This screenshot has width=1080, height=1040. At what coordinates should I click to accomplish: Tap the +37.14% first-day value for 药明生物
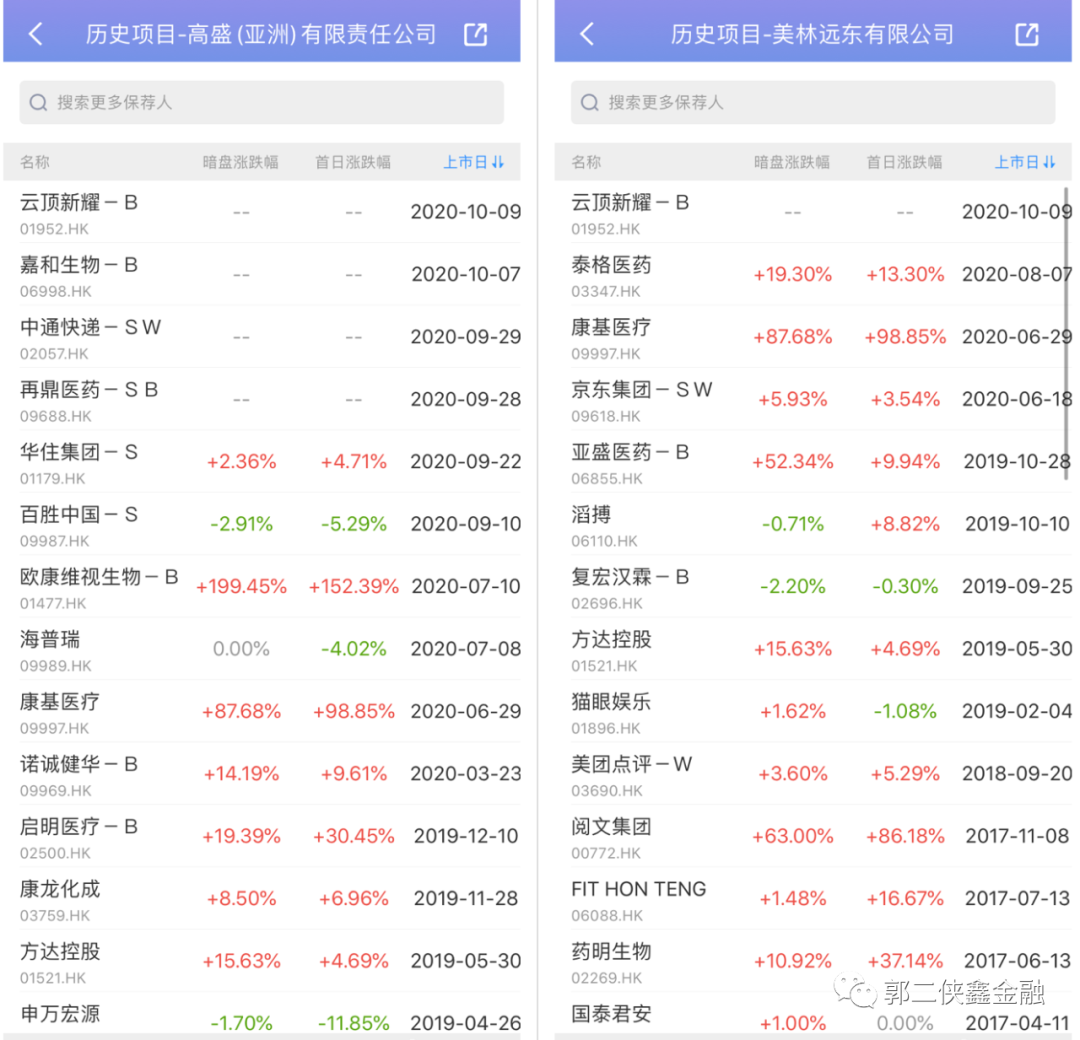(x=905, y=961)
